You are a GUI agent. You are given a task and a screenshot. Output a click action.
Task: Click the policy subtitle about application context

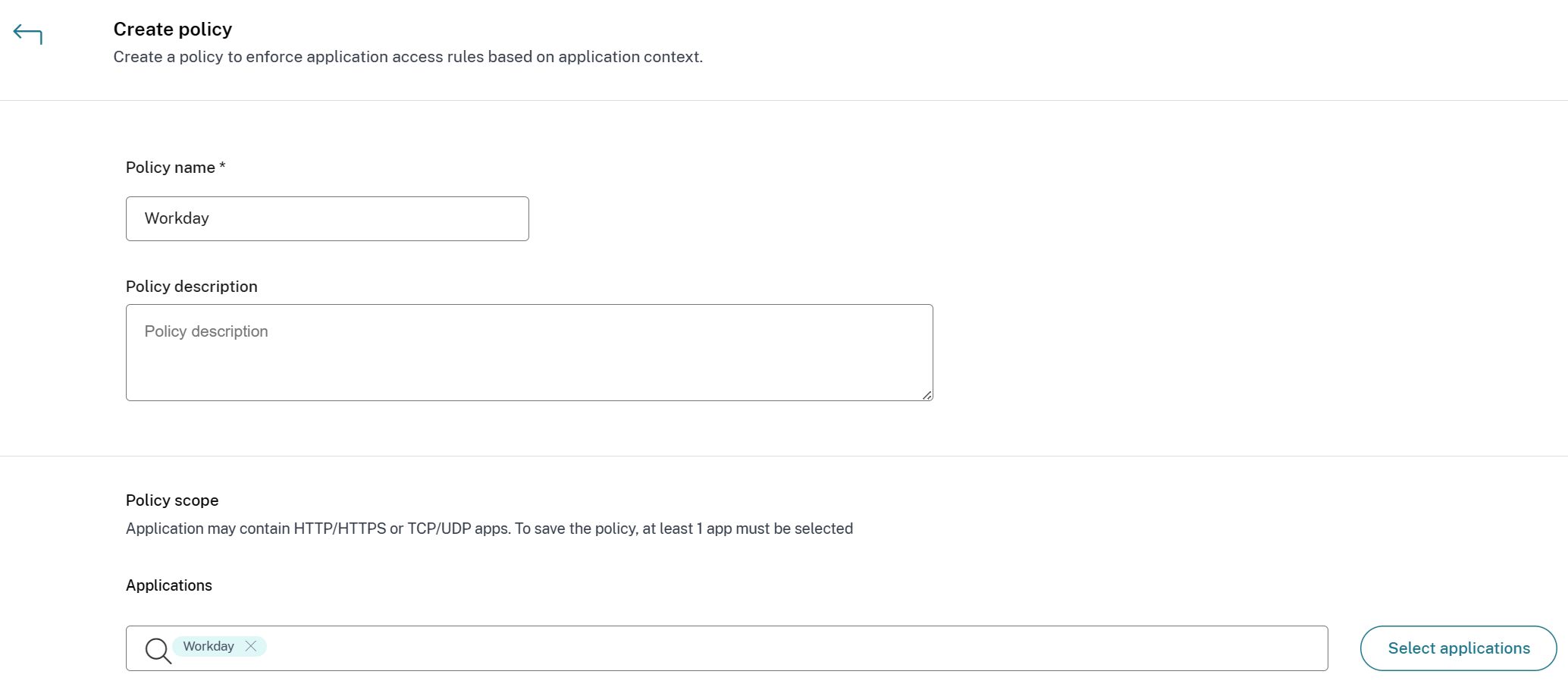coord(408,57)
